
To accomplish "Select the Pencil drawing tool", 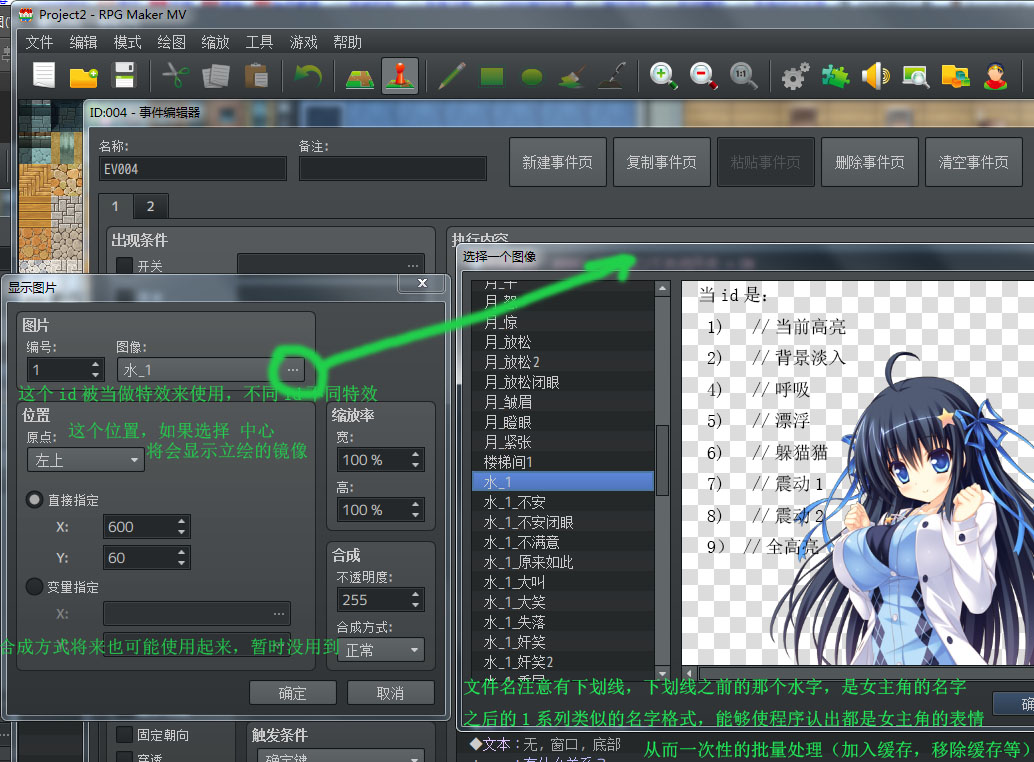I will (452, 76).
